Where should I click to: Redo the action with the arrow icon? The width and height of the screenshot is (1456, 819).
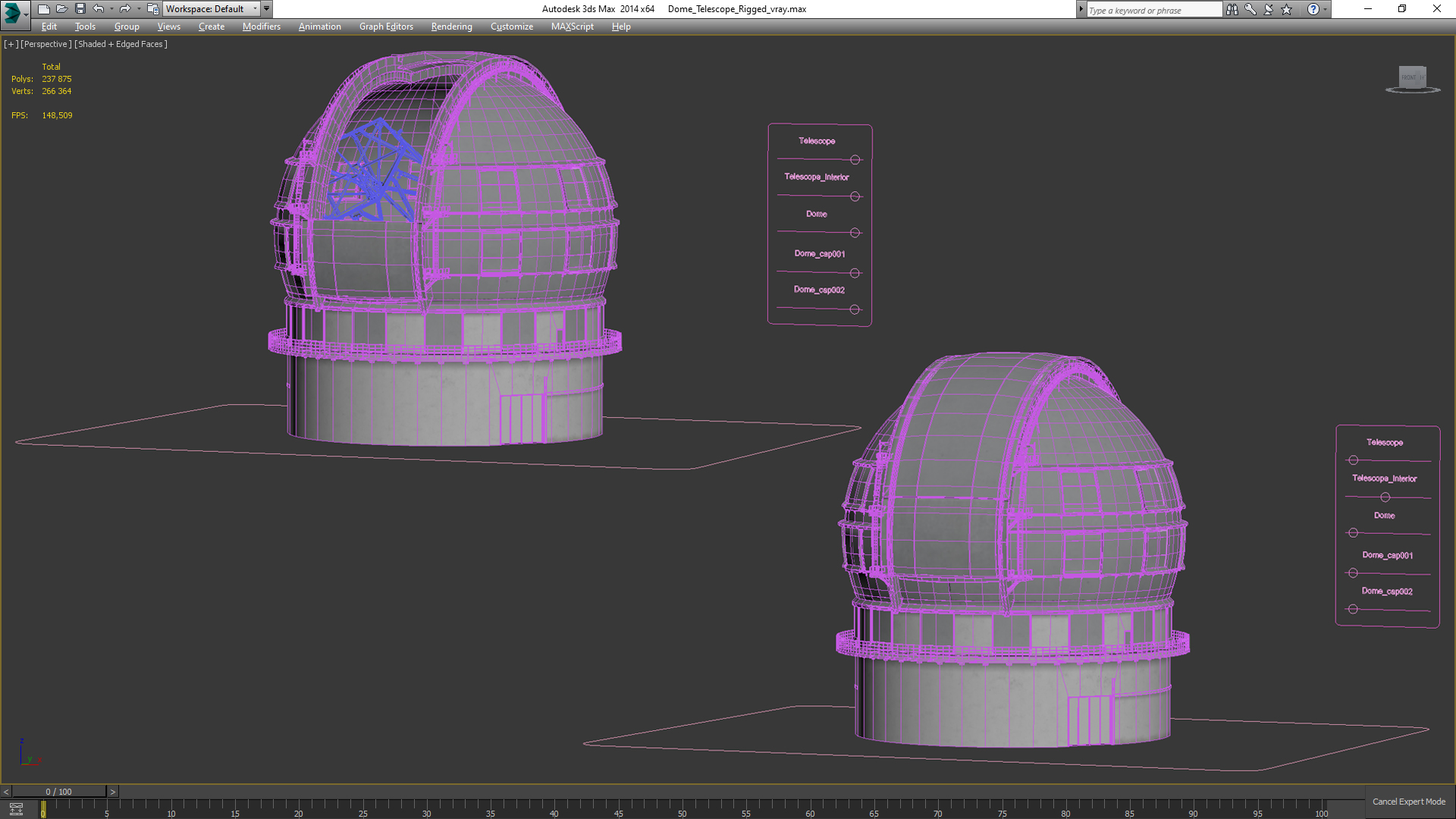[125, 9]
